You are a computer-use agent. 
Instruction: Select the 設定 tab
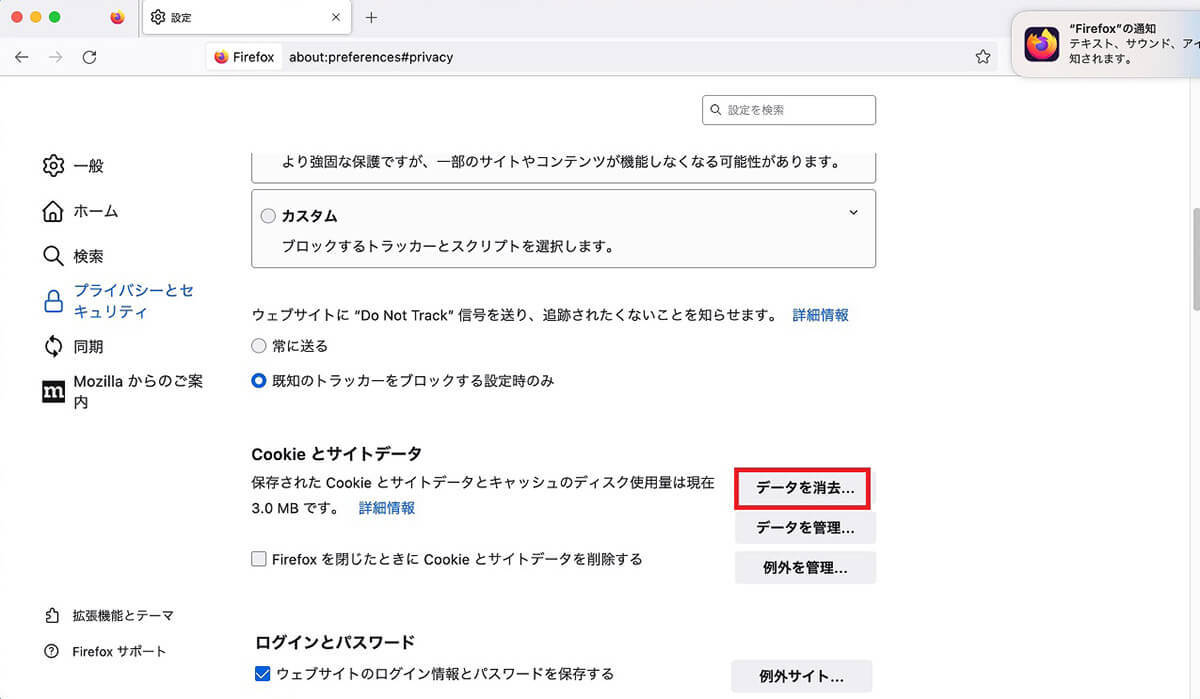click(x=246, y=18)
